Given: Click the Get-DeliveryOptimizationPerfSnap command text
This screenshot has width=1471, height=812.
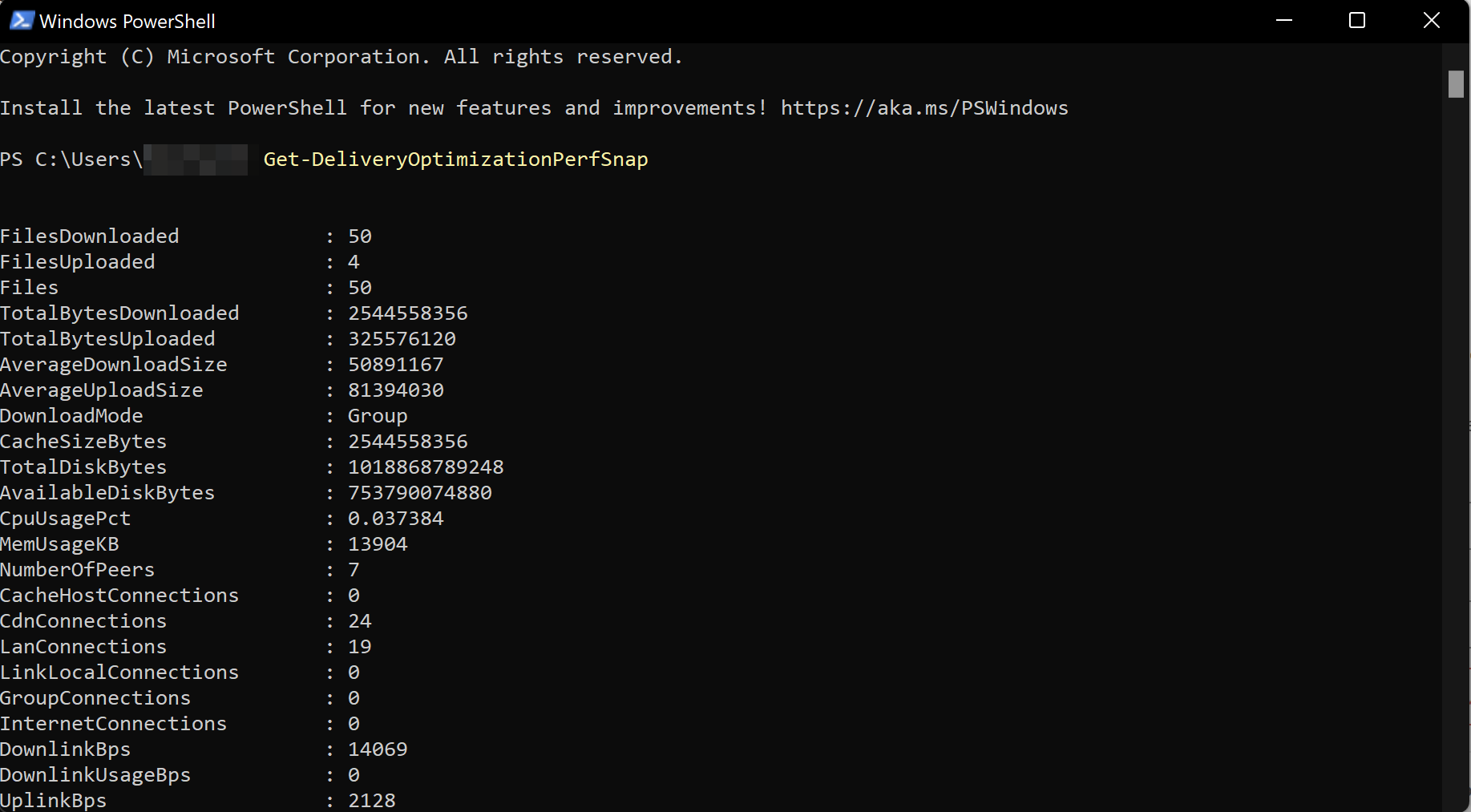Looking at the screenshot, I should [x=455, y=160].
